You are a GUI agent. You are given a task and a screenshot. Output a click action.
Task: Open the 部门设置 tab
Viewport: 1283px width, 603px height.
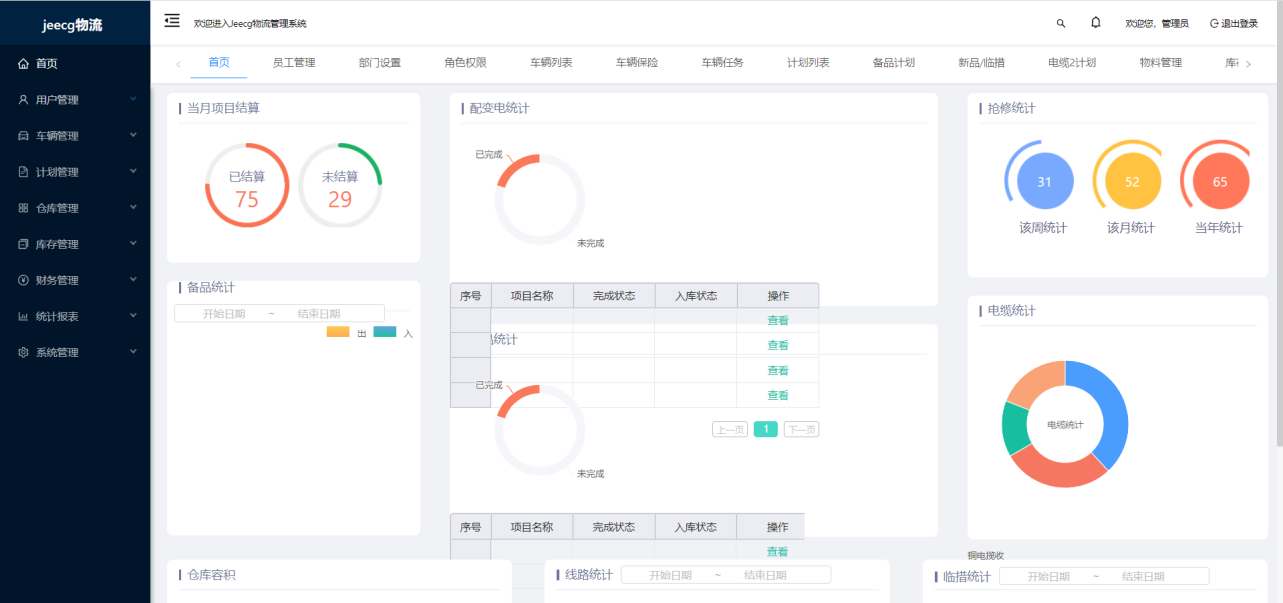pyautogui.click(x=380, y=62)
